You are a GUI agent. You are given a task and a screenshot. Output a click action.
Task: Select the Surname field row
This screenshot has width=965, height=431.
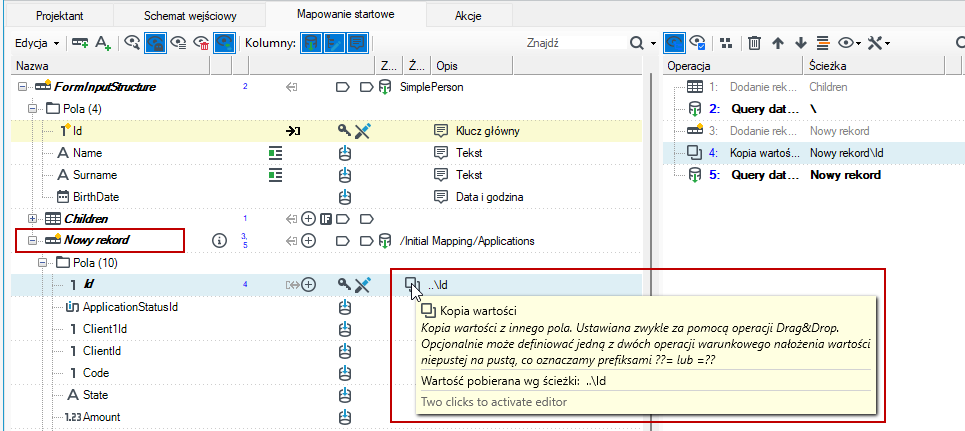pyautogui.click(x=326, y=175)
